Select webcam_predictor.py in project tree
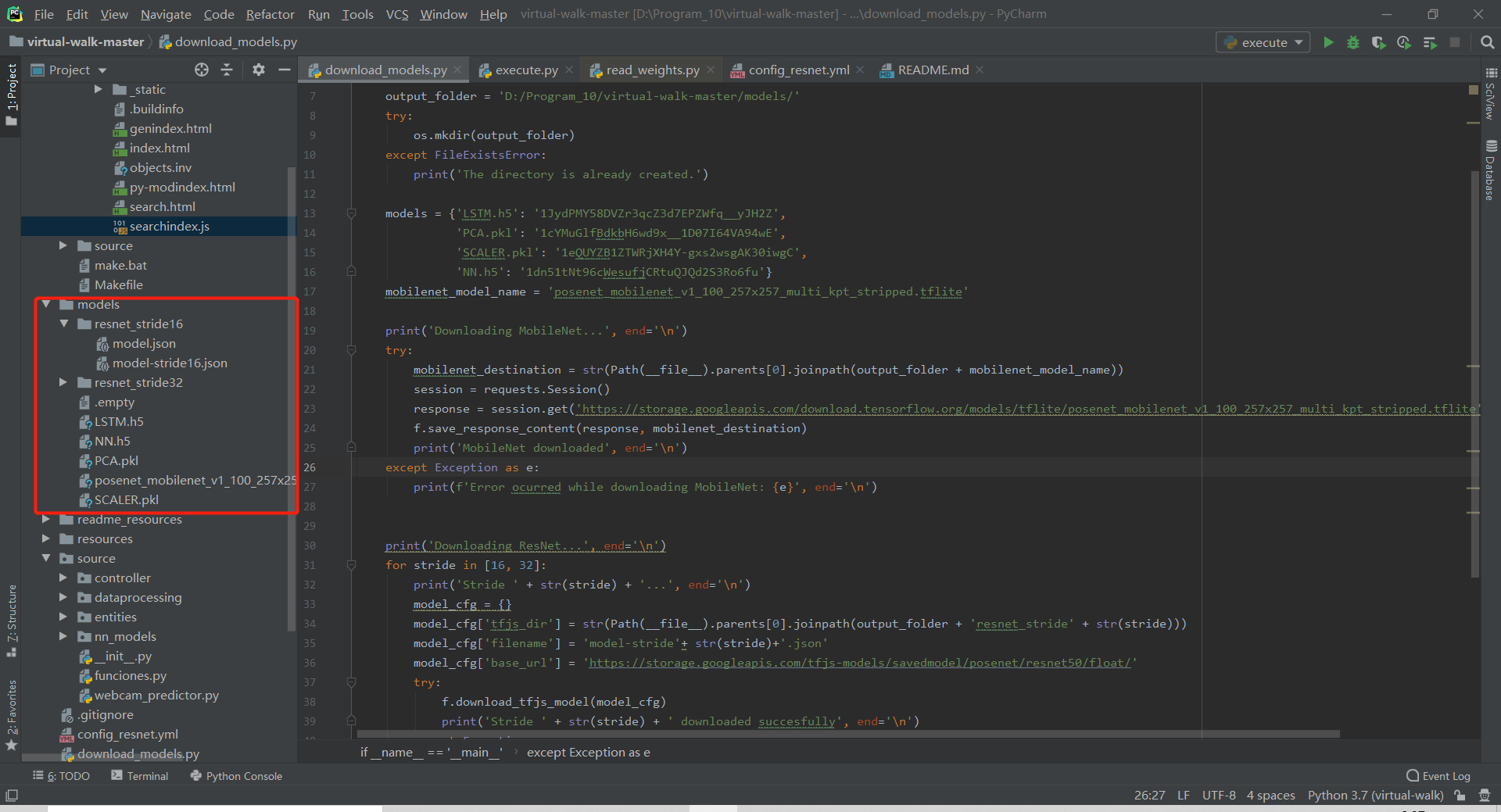1501x812 pixels. coord(156,695)
